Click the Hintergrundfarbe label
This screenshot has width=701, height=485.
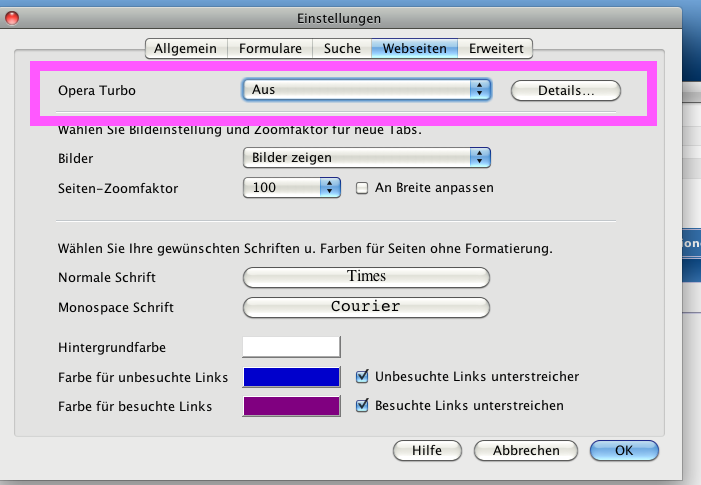tap(112, 348)
